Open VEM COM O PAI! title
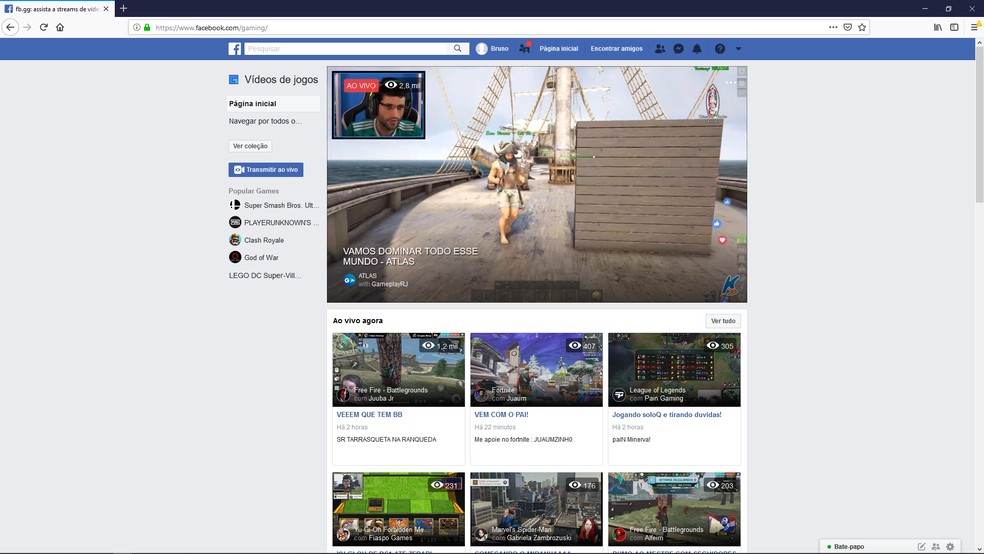 pyautogui.click(x=501, y=415)
